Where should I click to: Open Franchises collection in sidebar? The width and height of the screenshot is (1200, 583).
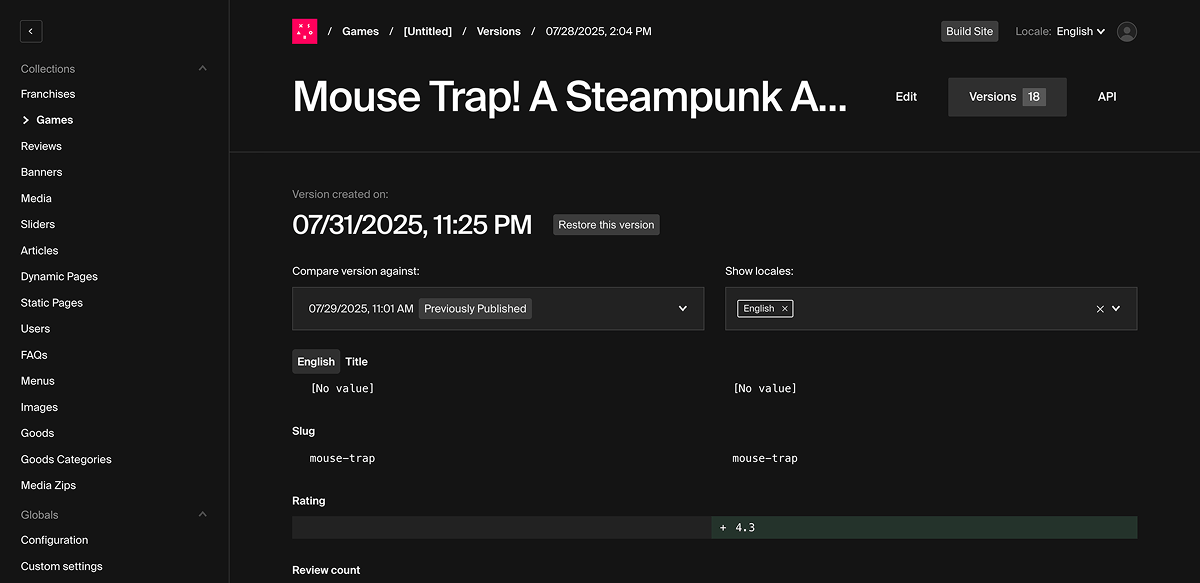click(48, 94)
